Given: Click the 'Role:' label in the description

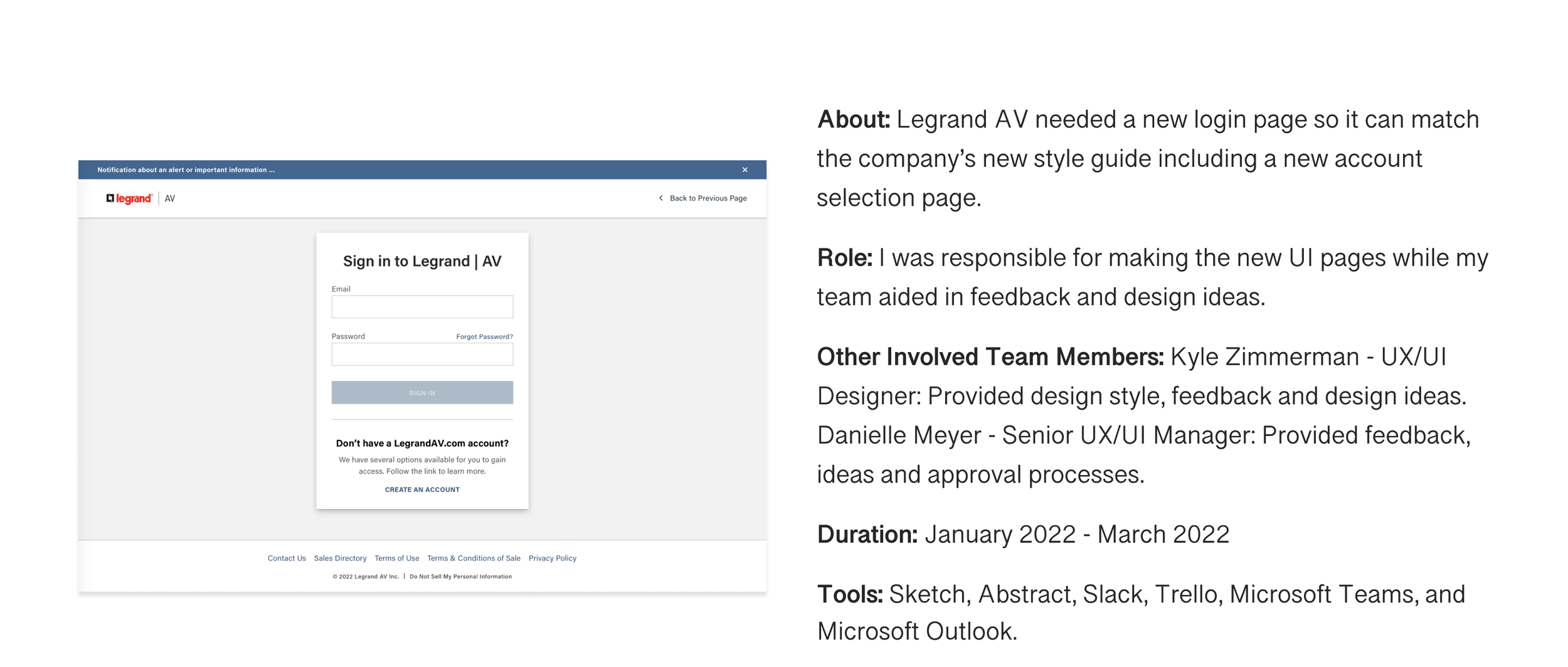Looking at the screenshot, I should click(844, 258).
